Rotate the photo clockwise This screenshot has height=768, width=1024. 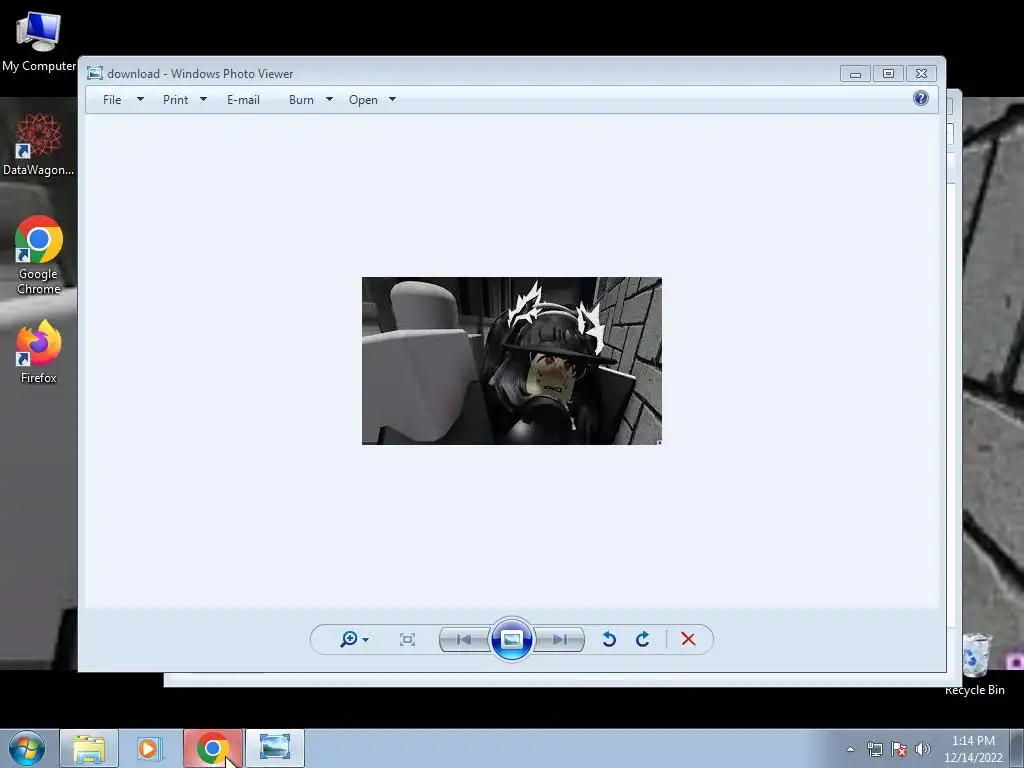tap(643, 639)
